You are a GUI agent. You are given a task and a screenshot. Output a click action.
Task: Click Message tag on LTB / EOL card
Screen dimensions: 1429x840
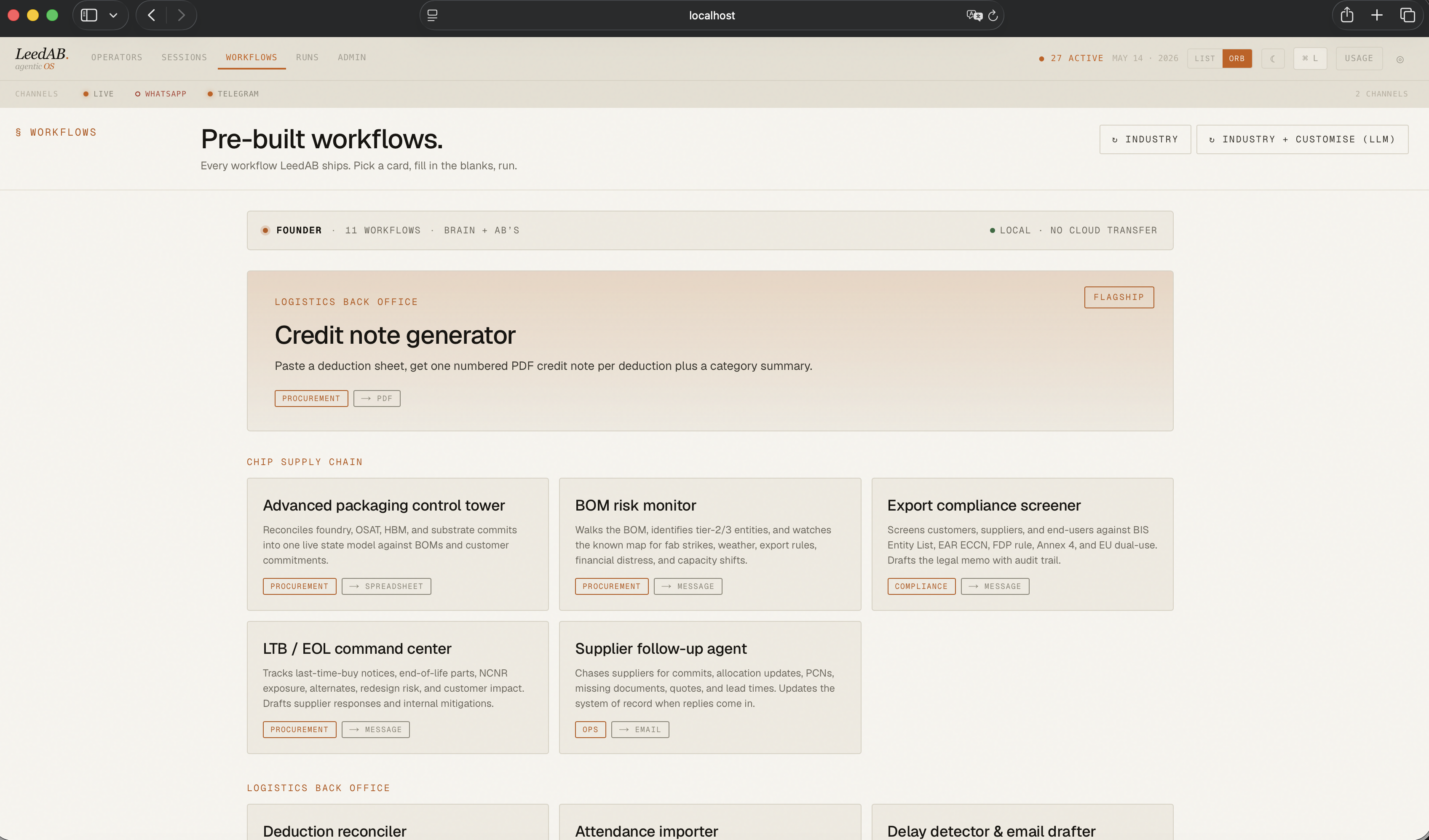tap(375, 729)
